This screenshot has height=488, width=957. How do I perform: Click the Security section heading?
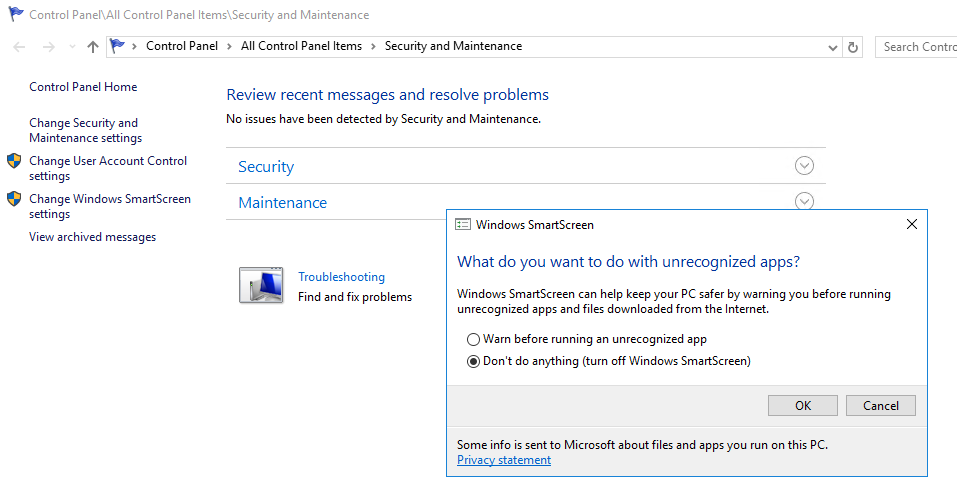pos(266,167)
